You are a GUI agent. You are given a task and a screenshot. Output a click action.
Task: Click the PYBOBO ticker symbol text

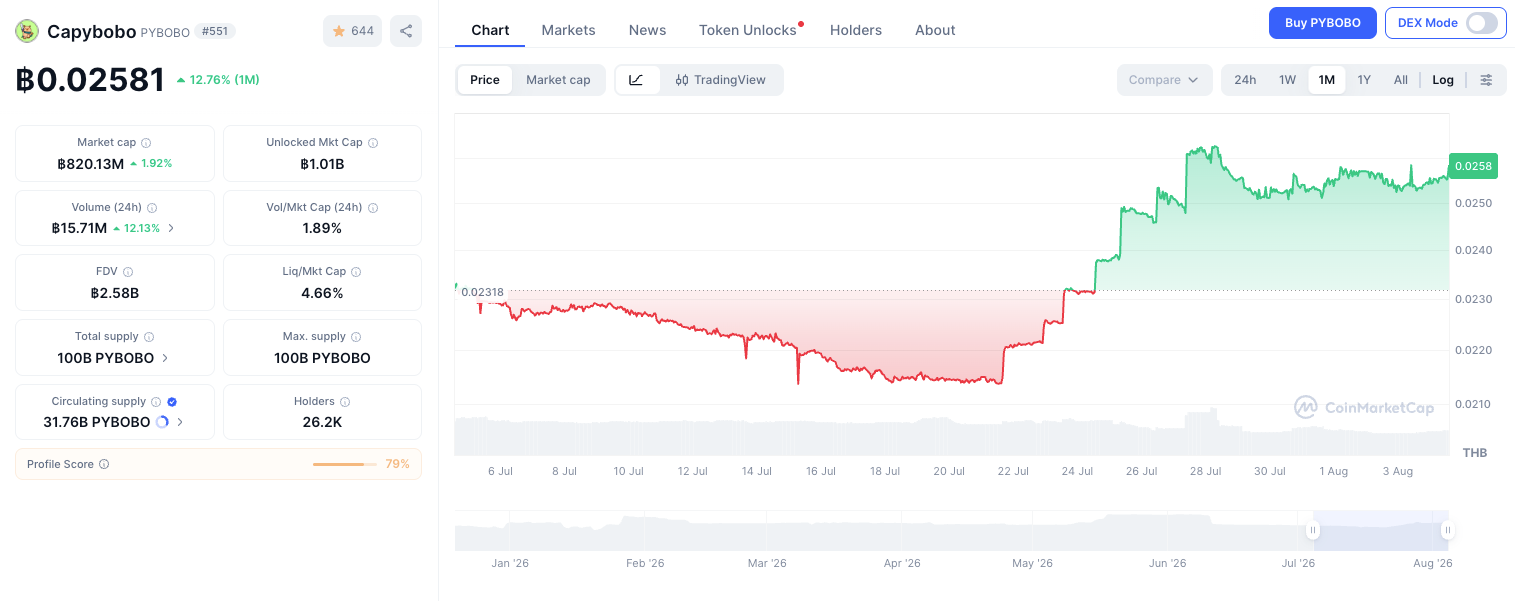pyautogui.click(x=165, y=32)
